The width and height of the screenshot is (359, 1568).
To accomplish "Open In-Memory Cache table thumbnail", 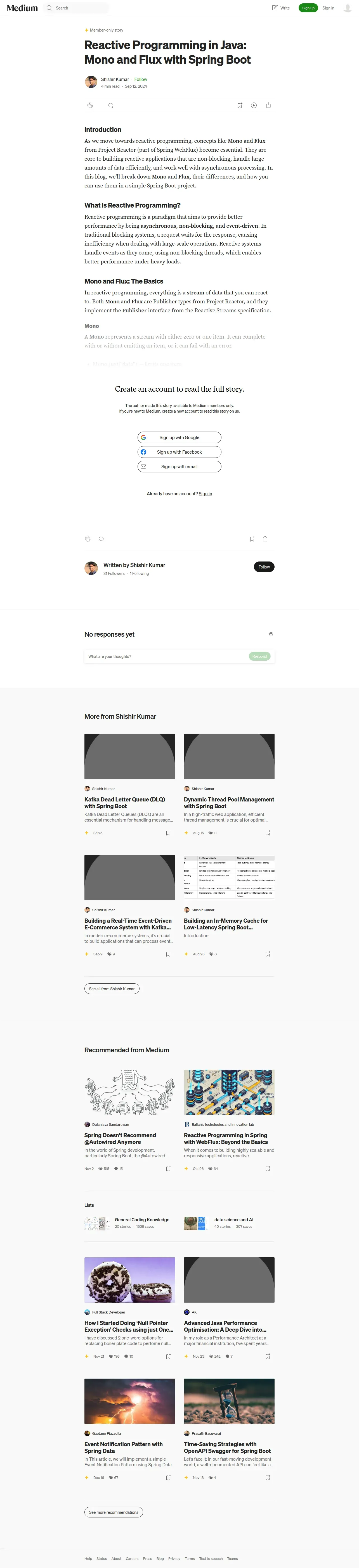I will point(229,877).
